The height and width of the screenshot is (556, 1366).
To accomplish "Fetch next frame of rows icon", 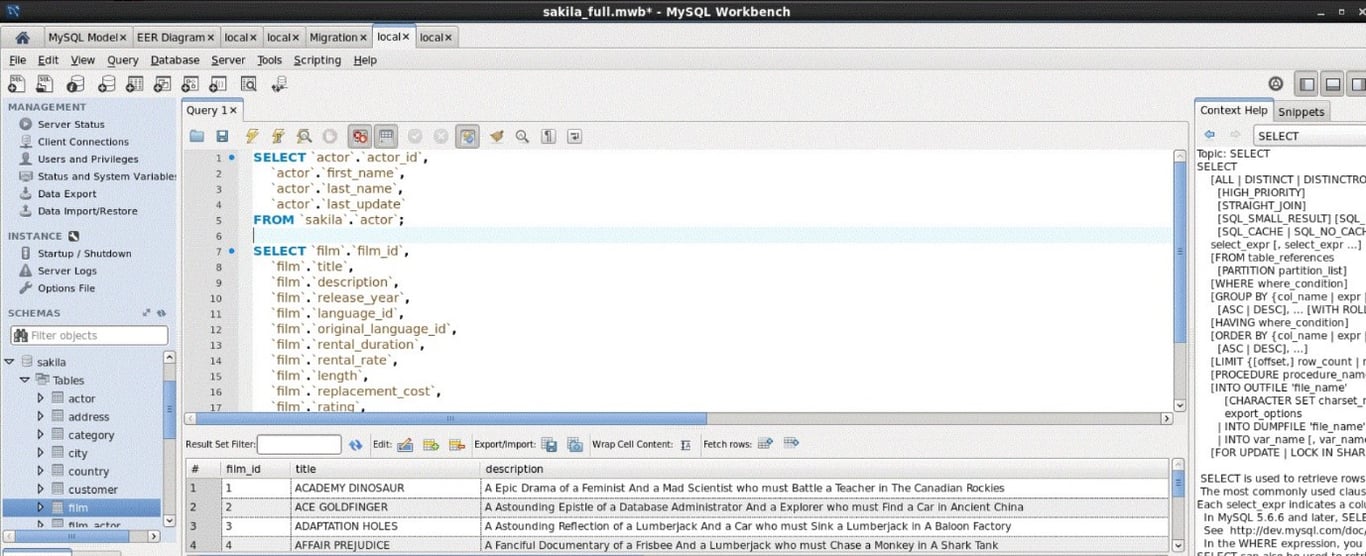I will [x=765, y=444].
